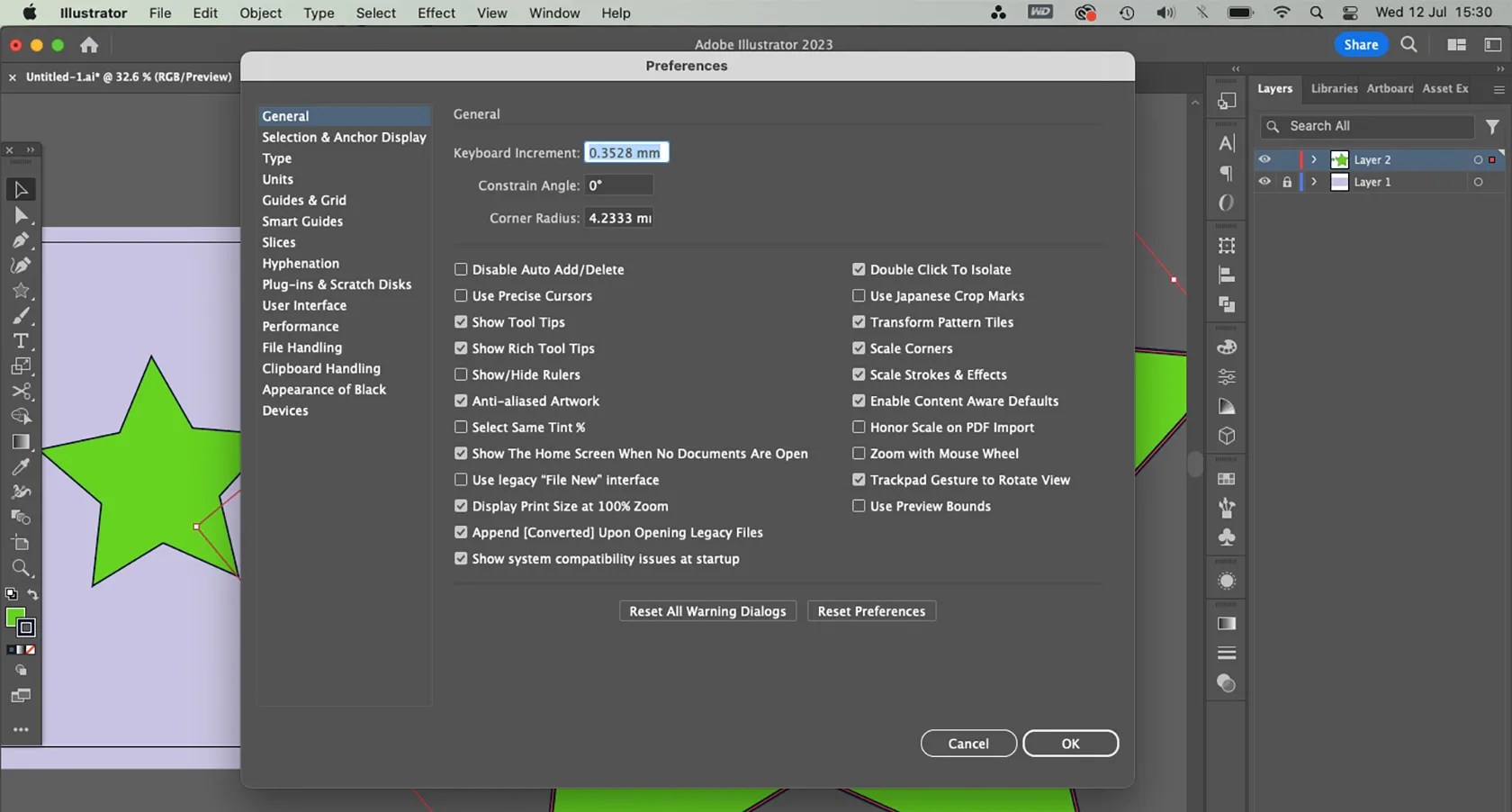
Task: Switch to the Libraries tab
Action: click(x=1334, y=88)
